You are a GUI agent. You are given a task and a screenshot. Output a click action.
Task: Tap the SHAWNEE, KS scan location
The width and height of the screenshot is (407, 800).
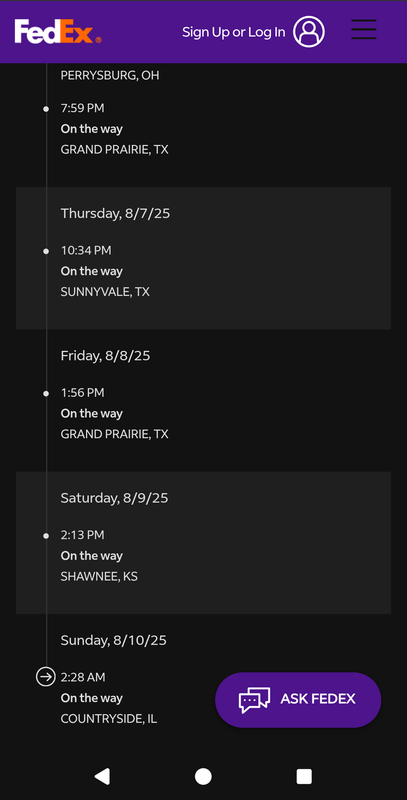99,577
